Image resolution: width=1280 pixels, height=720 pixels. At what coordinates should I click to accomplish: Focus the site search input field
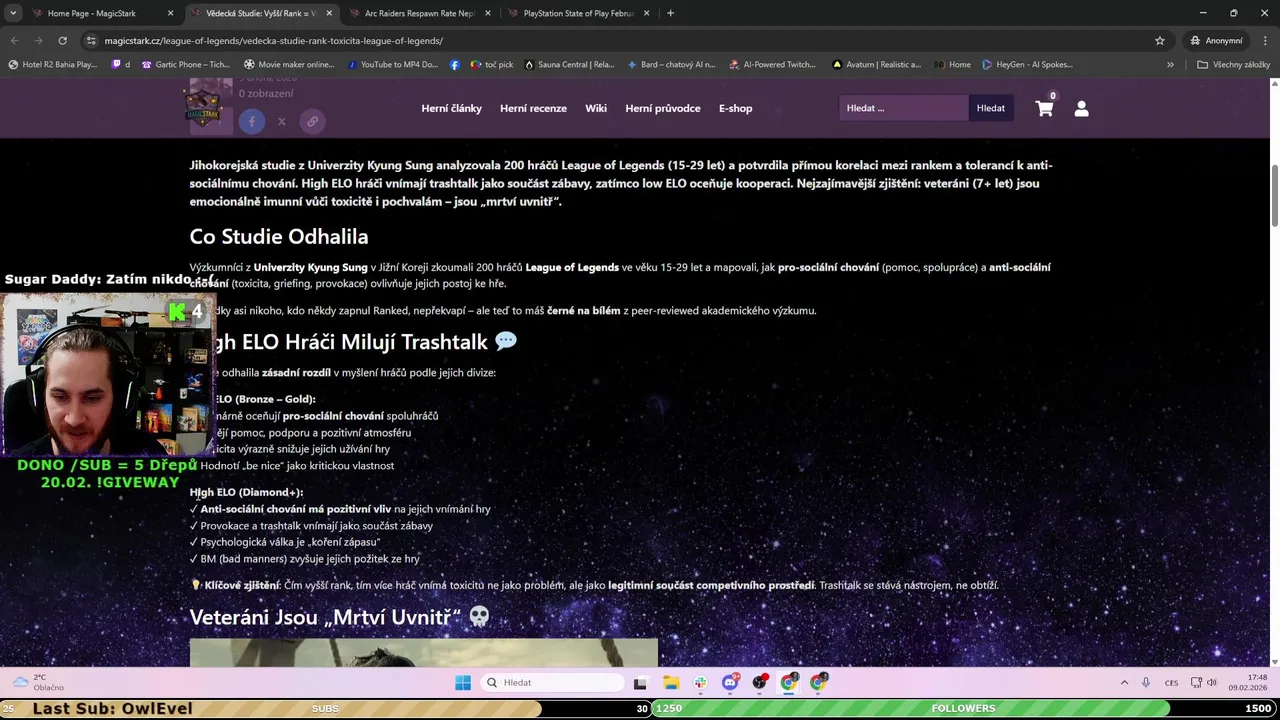point(904,108)
